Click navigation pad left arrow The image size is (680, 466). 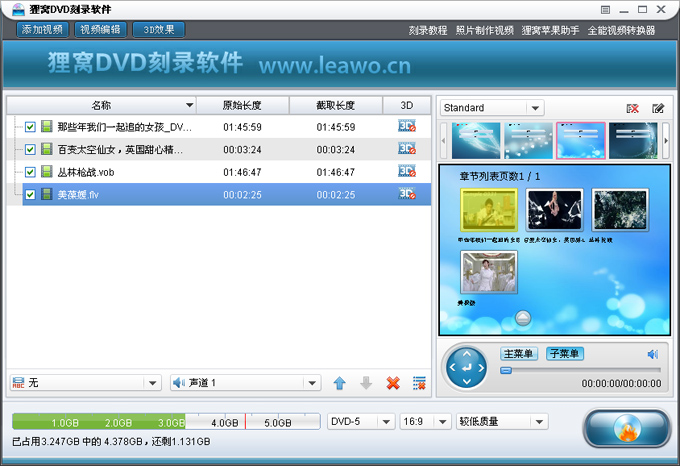click(x=452, y=368)
